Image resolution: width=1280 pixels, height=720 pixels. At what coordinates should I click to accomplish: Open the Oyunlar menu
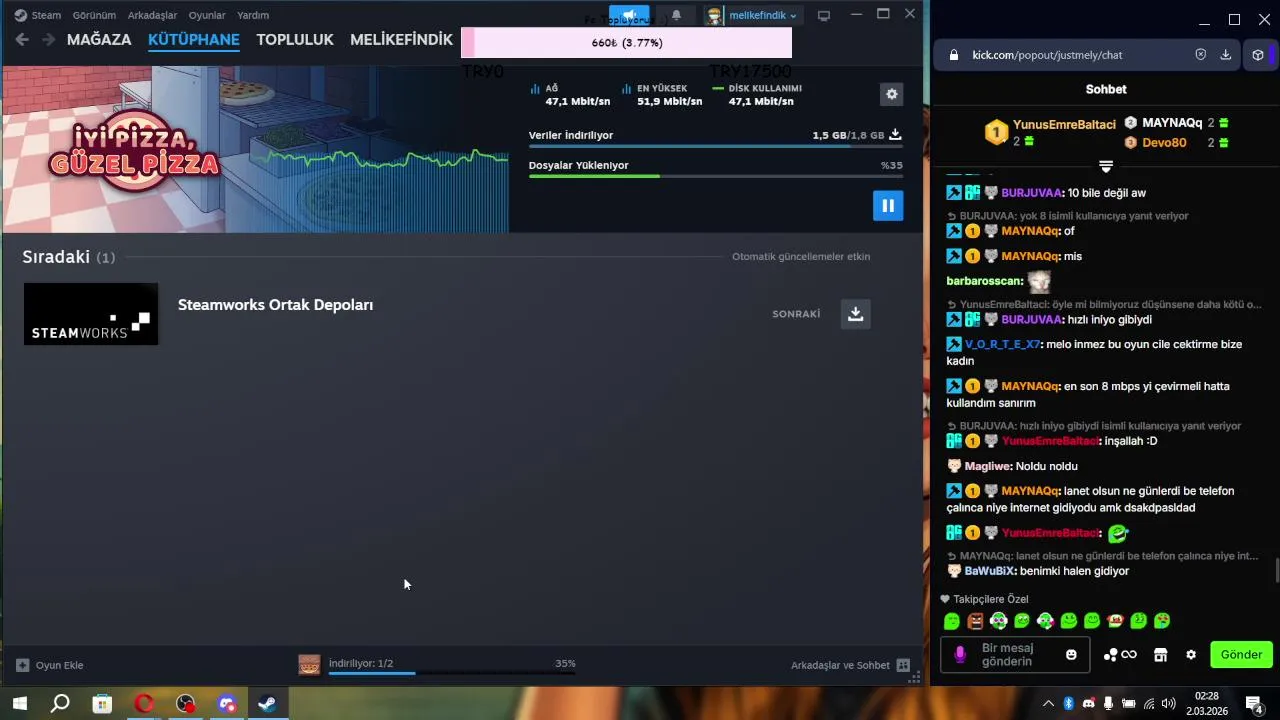coord(207,15)
